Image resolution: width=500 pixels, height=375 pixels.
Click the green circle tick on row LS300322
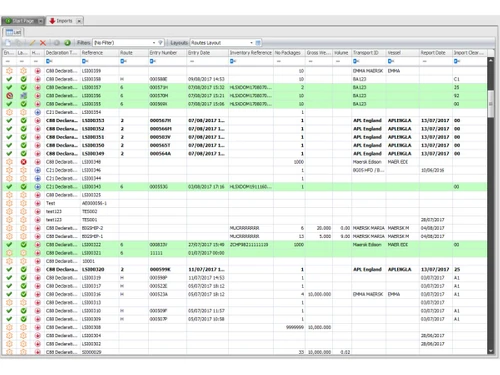pos(23,245)
